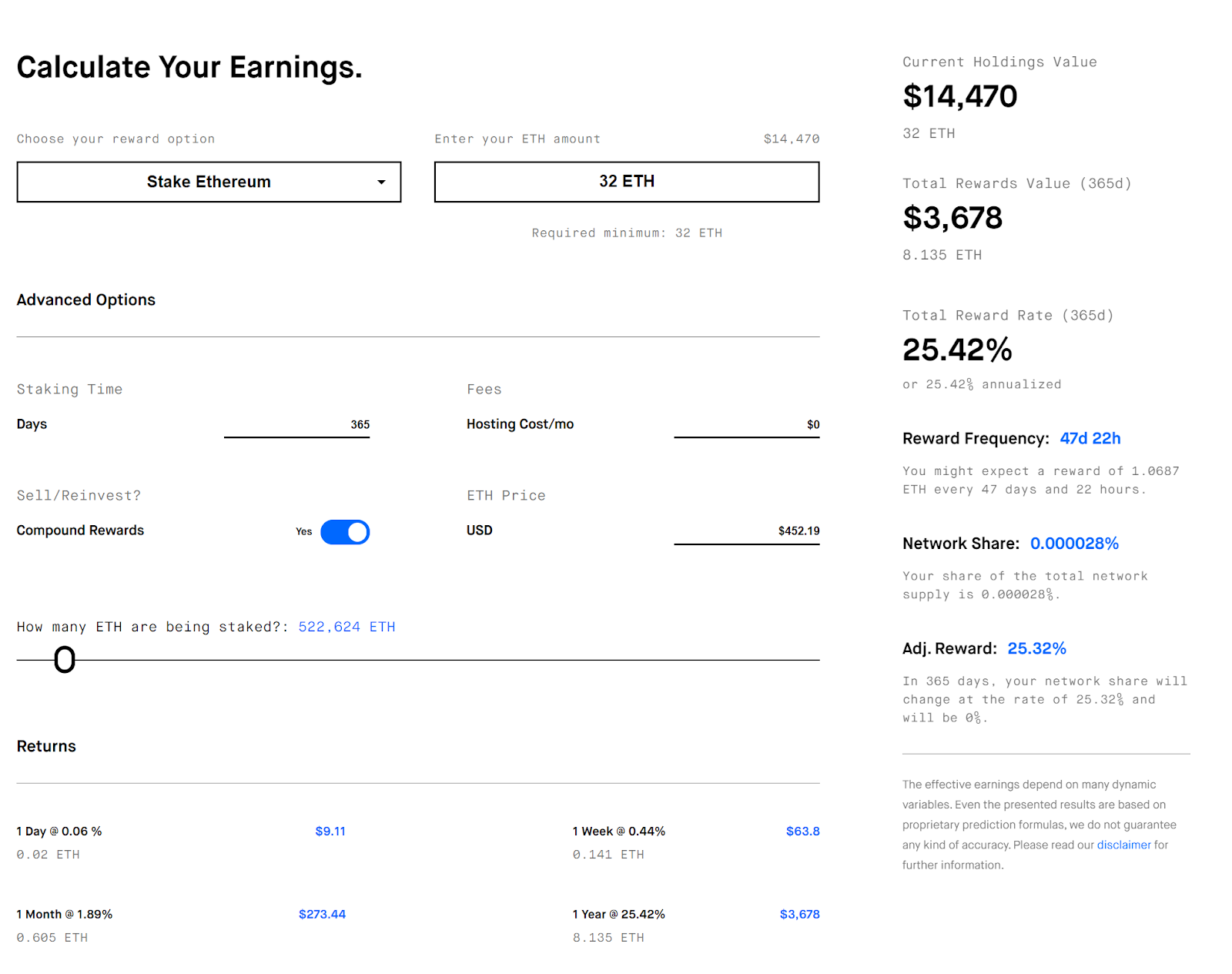Click the $9.11 one-day return value
Viewport: 1232px width, 974px height.
[x=330, y=832]
